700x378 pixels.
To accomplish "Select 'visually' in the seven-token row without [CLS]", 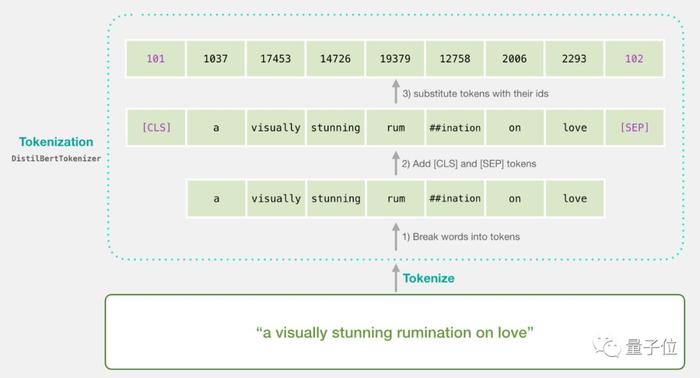I will (x=275, y=199).
